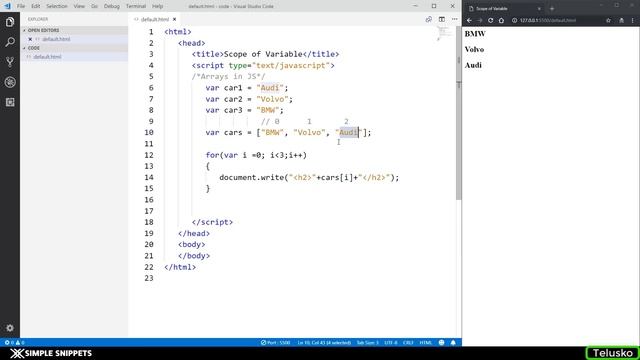
Task: Click the CRLF line ending status entry
Action: tap(408, 342)
